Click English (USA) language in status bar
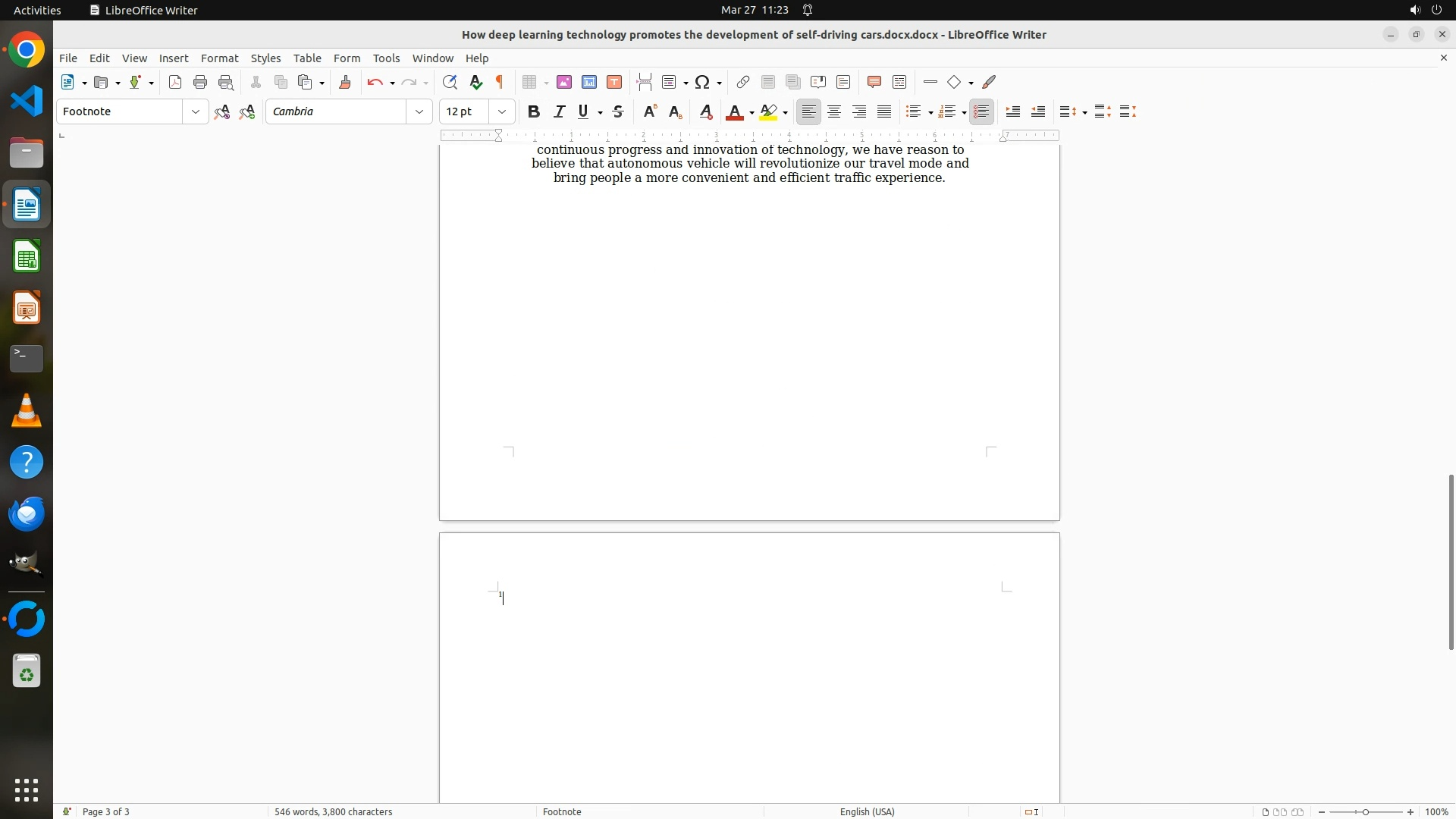Image resolution: width=1456 pixels, height=819 pixels. [867, 811]
